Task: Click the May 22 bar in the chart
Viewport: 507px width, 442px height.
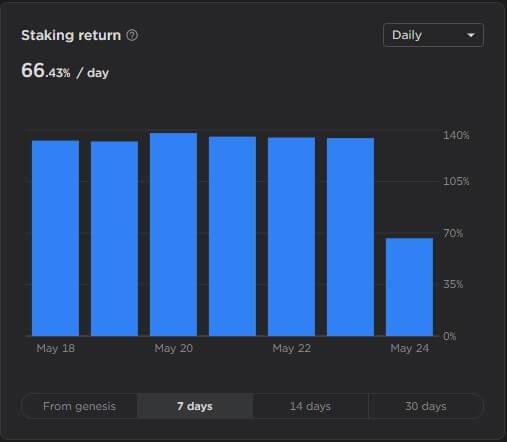Action: click(x=291, y=236)
